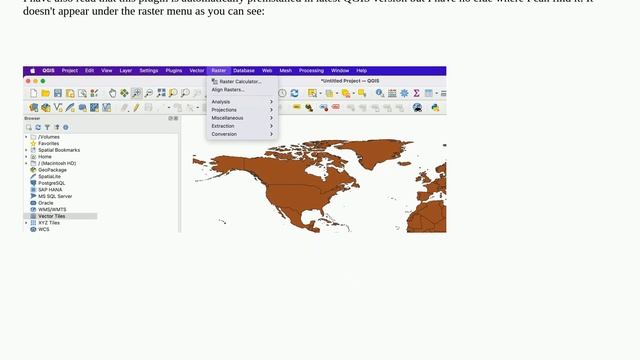
Task: Select the Select Features tool
Action: pyautogui.click(x=312, y=93)
